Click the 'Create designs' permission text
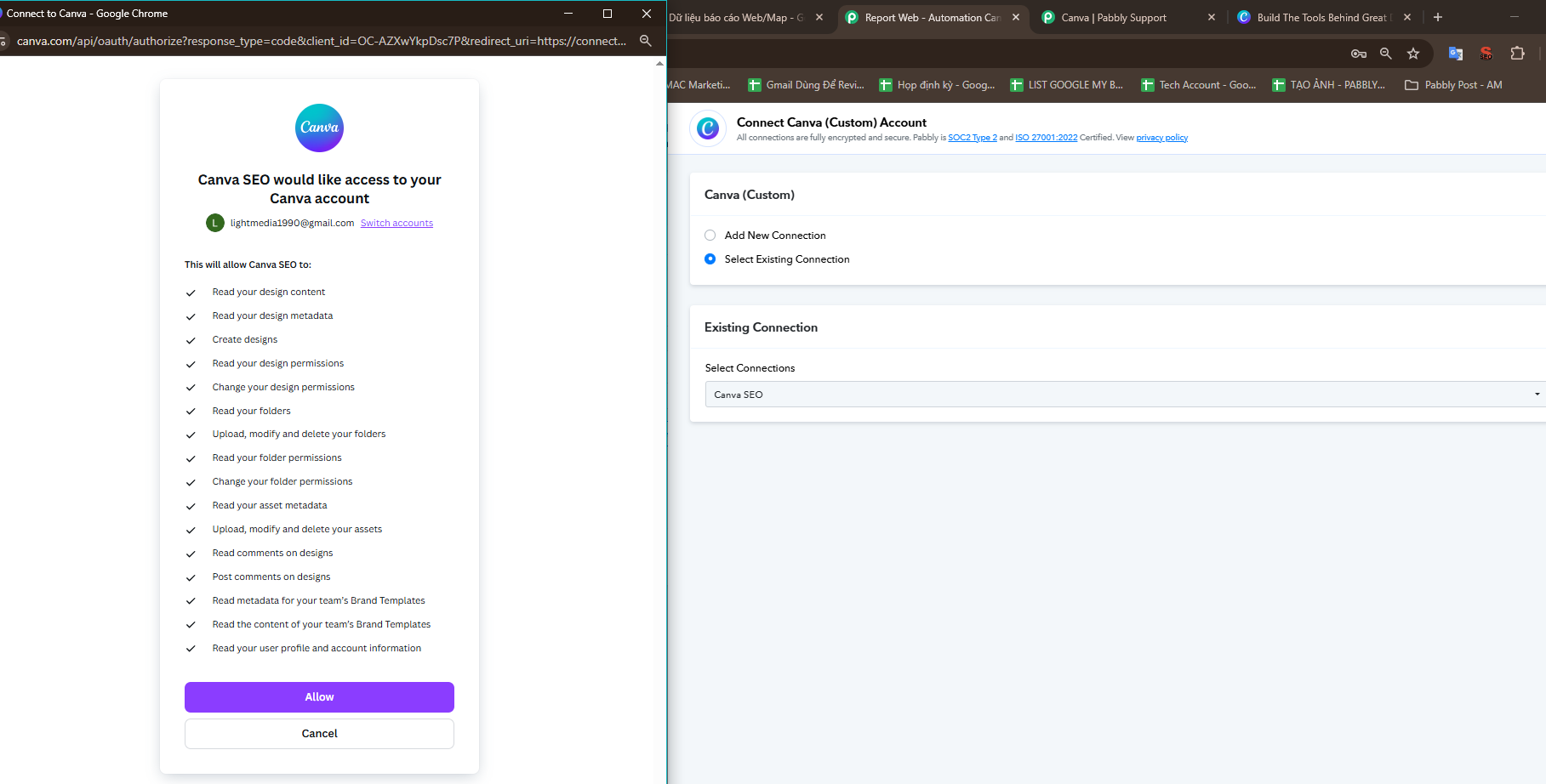This screenshot has width=1546, height=784. [x=245, y=339]
